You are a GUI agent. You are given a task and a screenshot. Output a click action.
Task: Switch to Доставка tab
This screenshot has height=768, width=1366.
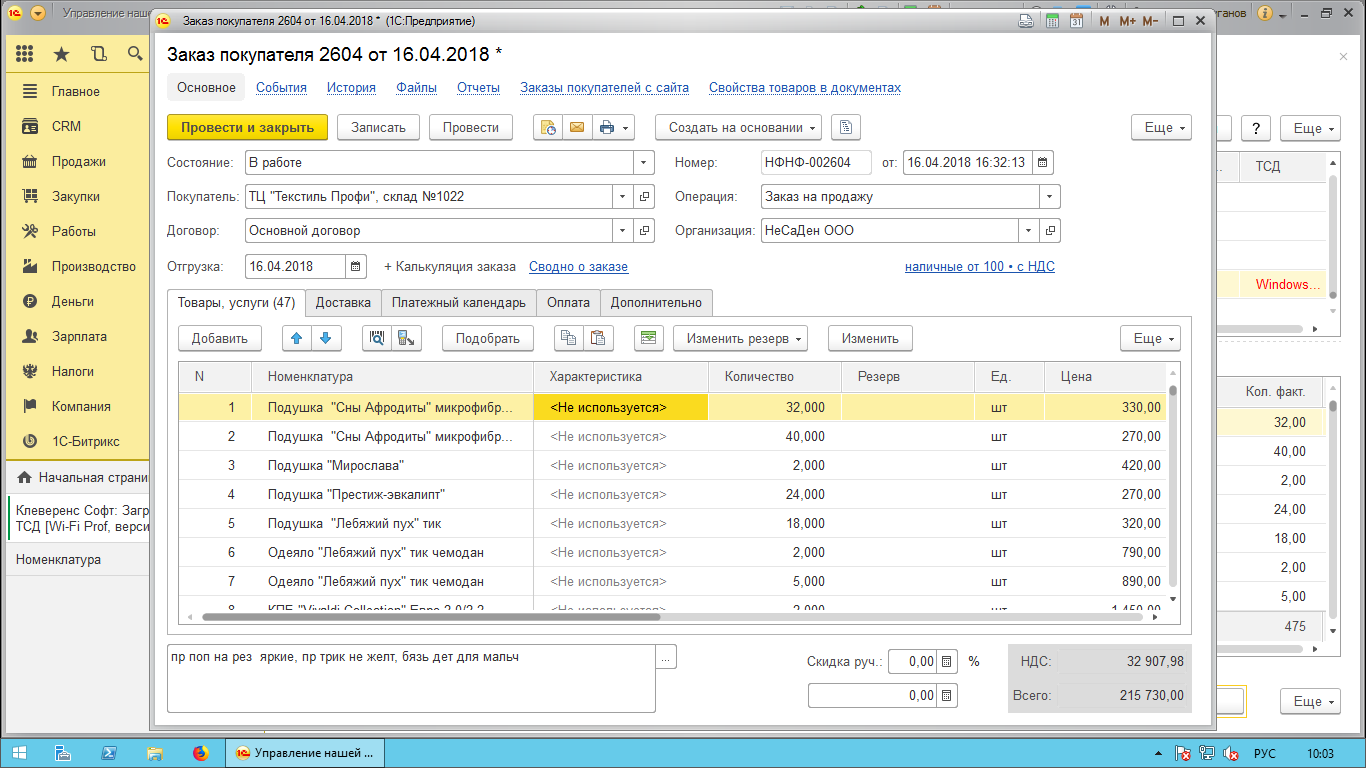pos(343,302)
